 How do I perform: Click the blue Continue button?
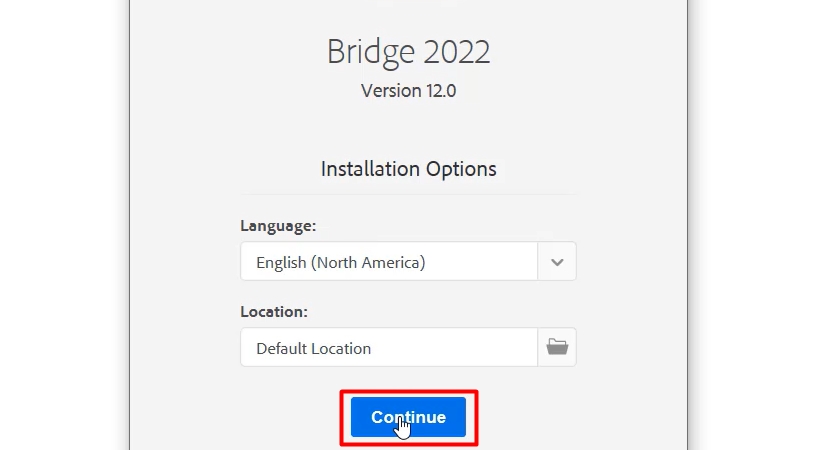click(408, 417)
